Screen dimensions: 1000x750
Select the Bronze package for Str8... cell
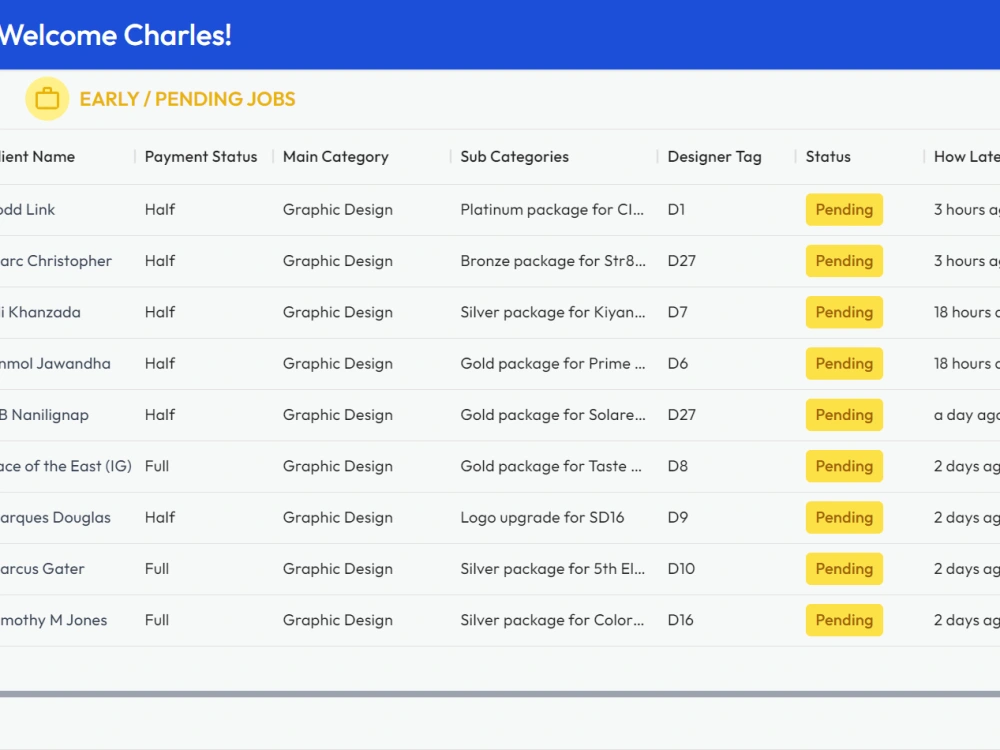(553, 261)
